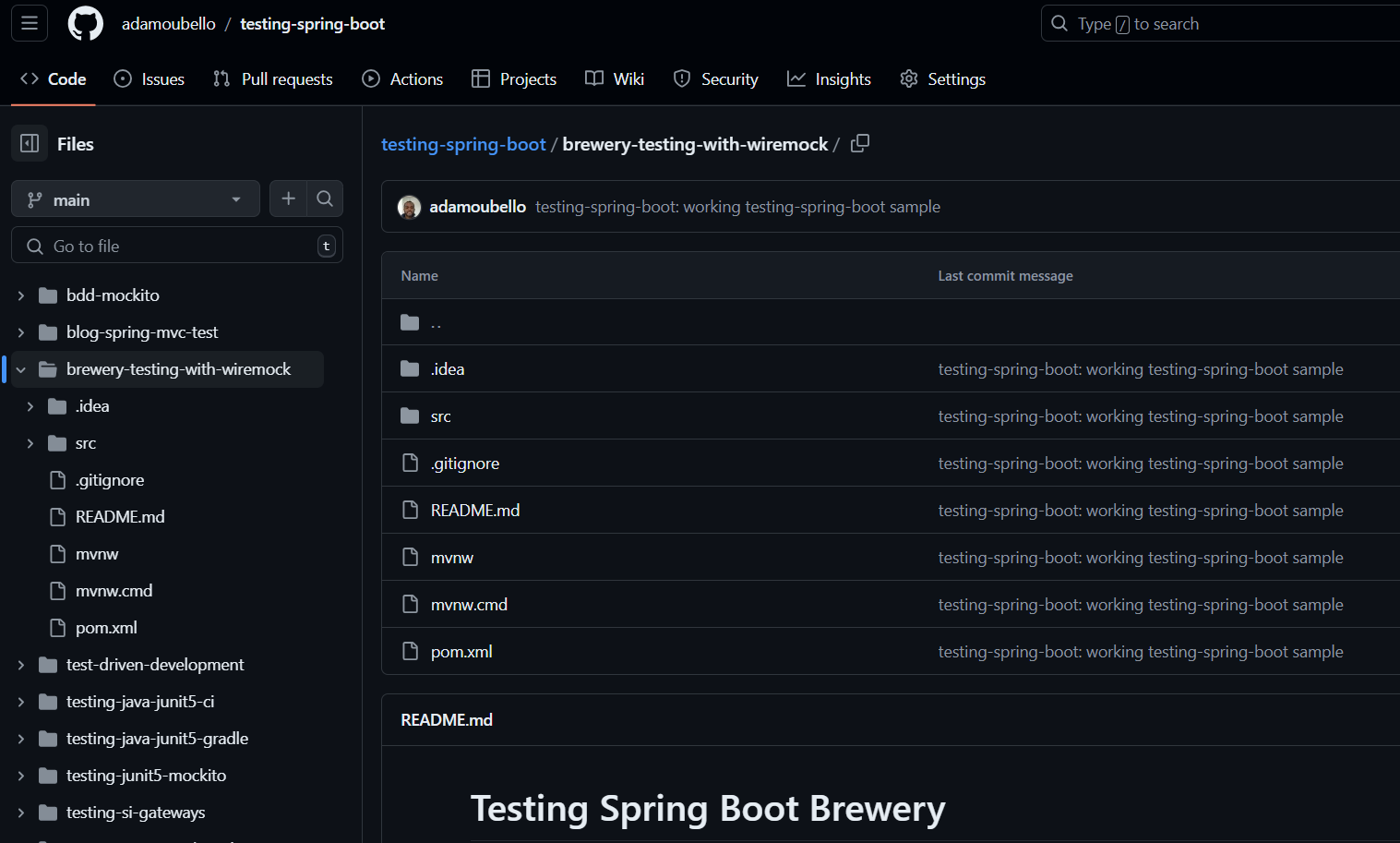Screen dimensions: 1400x843
Task: Open the Code tab
Action: 54,78
